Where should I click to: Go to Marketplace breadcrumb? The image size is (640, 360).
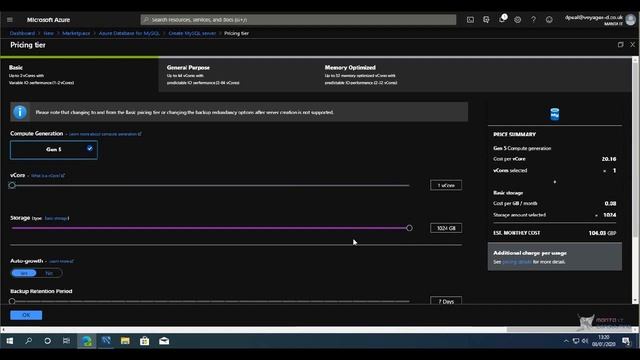click(76, 33)
